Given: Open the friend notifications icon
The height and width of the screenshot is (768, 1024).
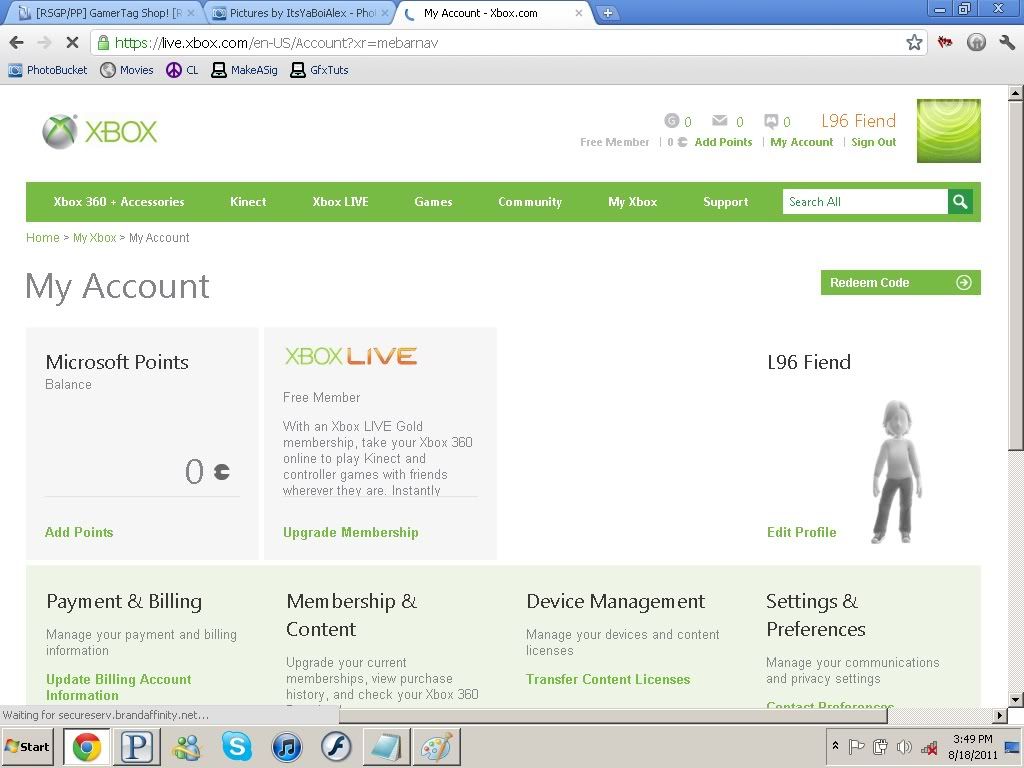Looking at the screenshot, I should (x=771, y=121).
